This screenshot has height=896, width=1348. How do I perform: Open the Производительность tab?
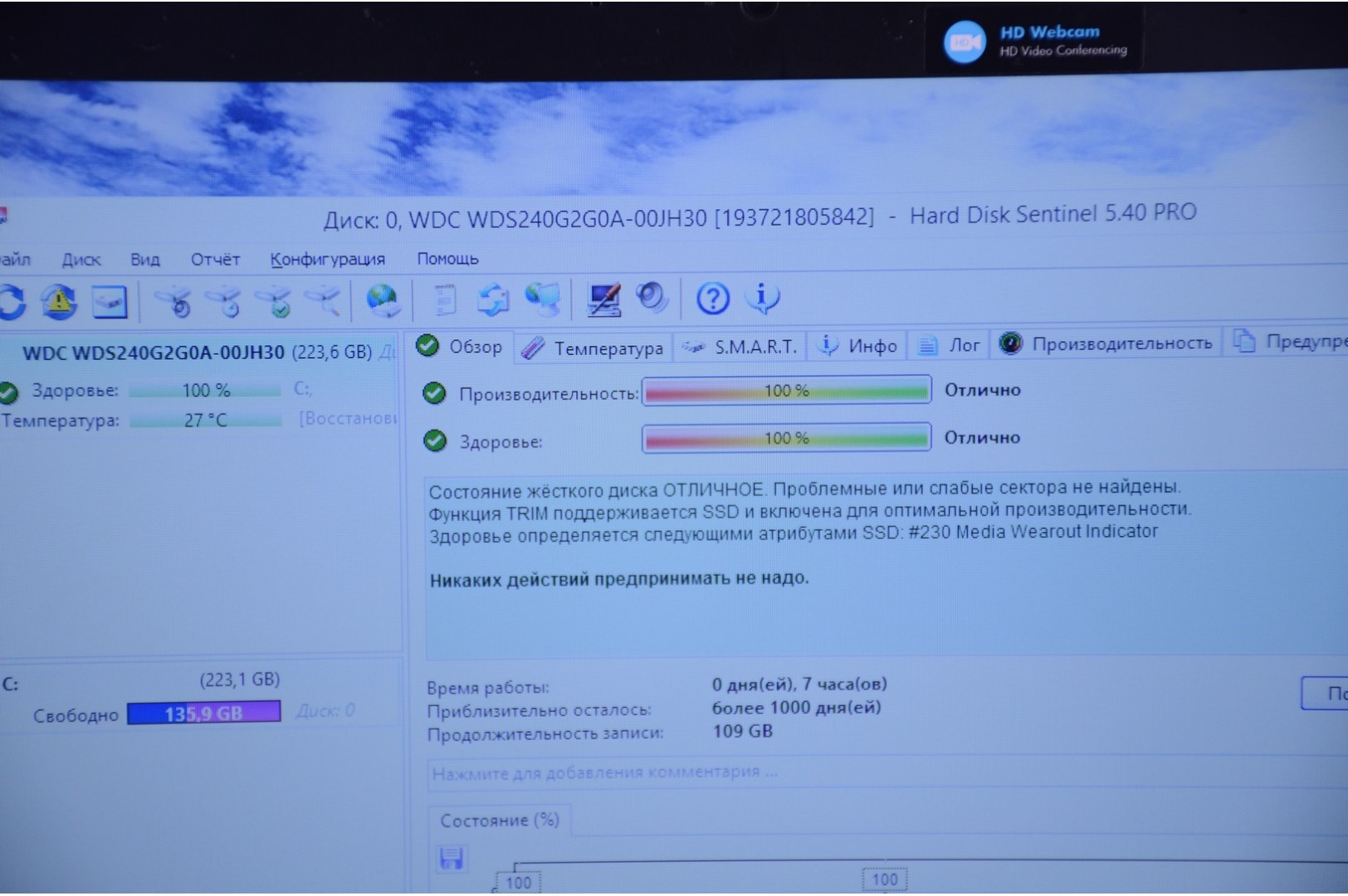point(1106,343)
